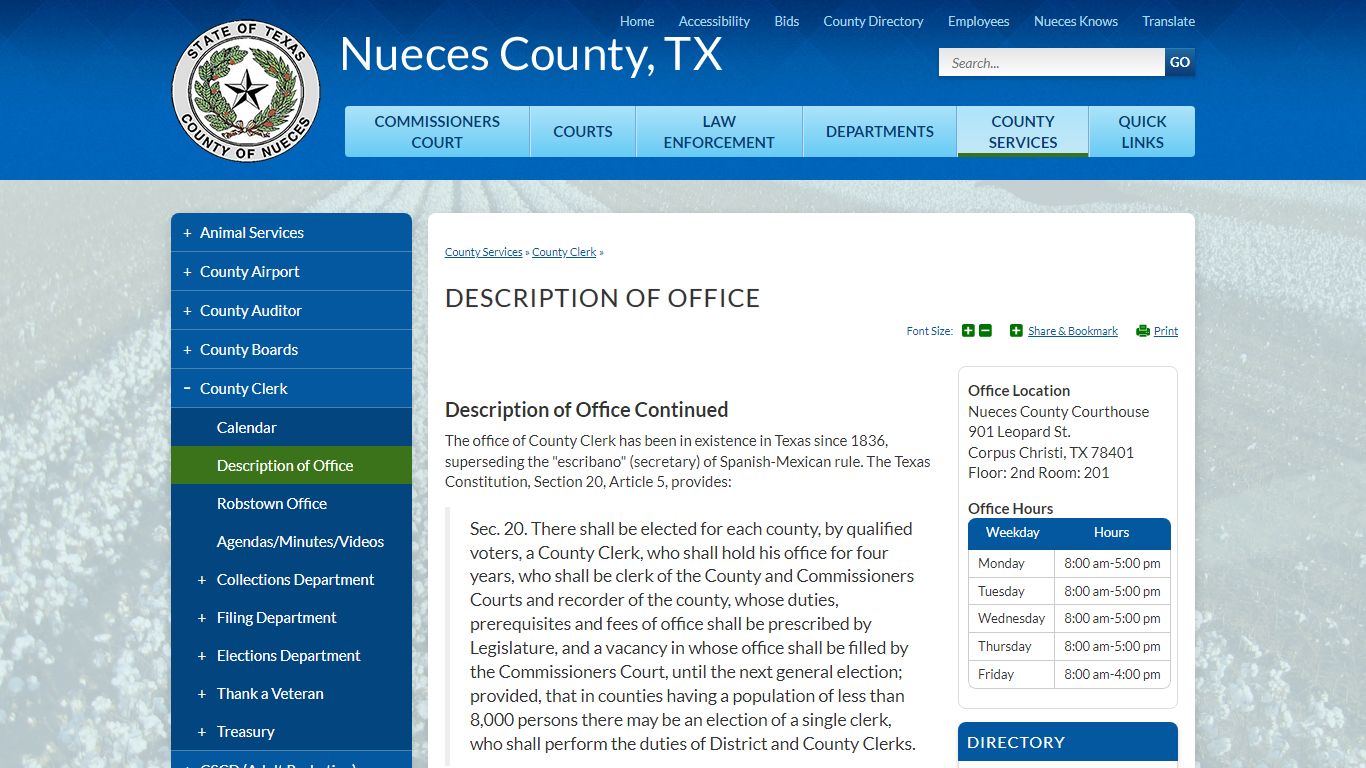Open Agendas/Minutes/Videos sidebar item
This screenshot has width=1366, height=768.
(291, 541)
